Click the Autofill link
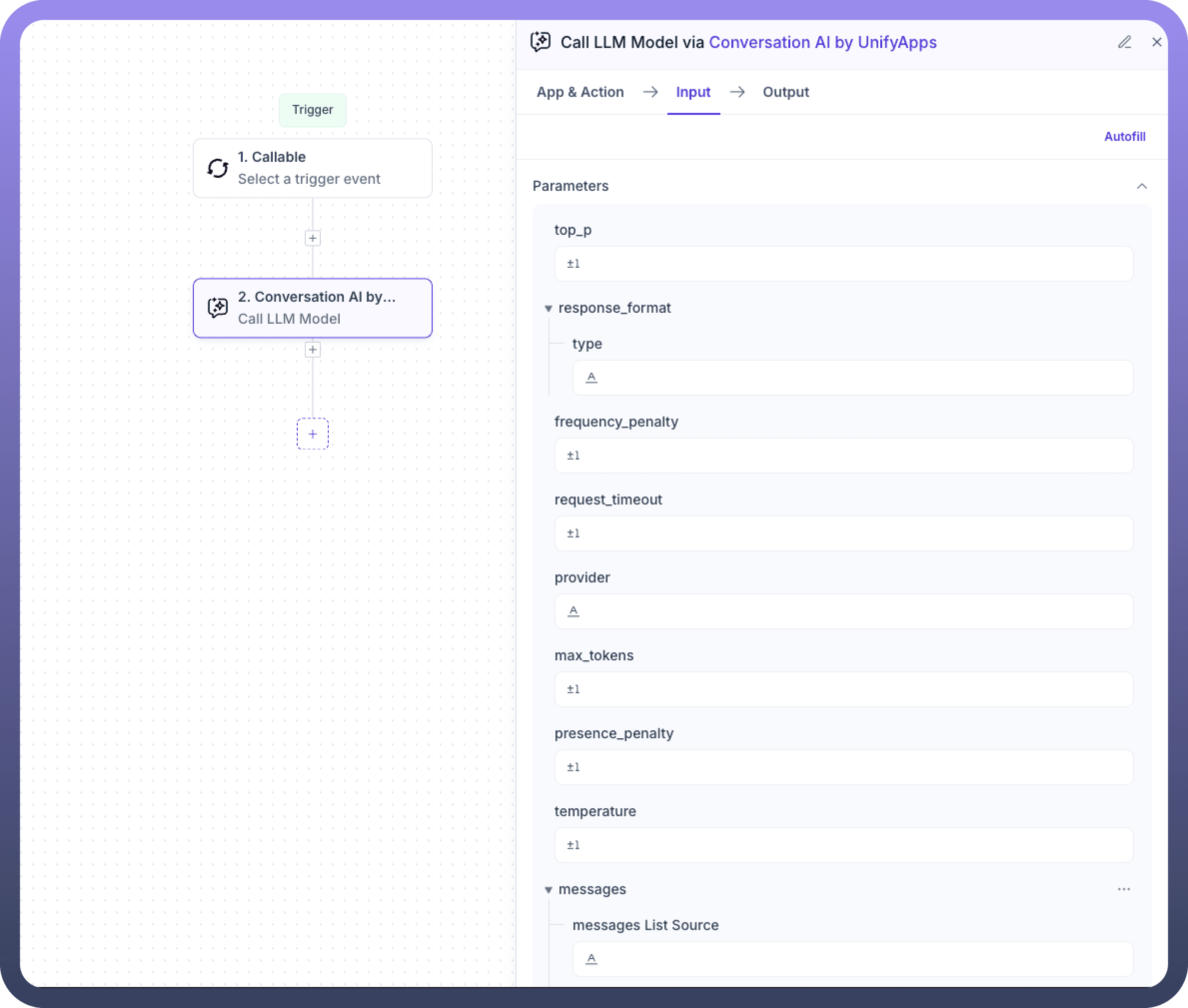This screenshot has width=1188, height=1008. click(x=1124, y=136)
